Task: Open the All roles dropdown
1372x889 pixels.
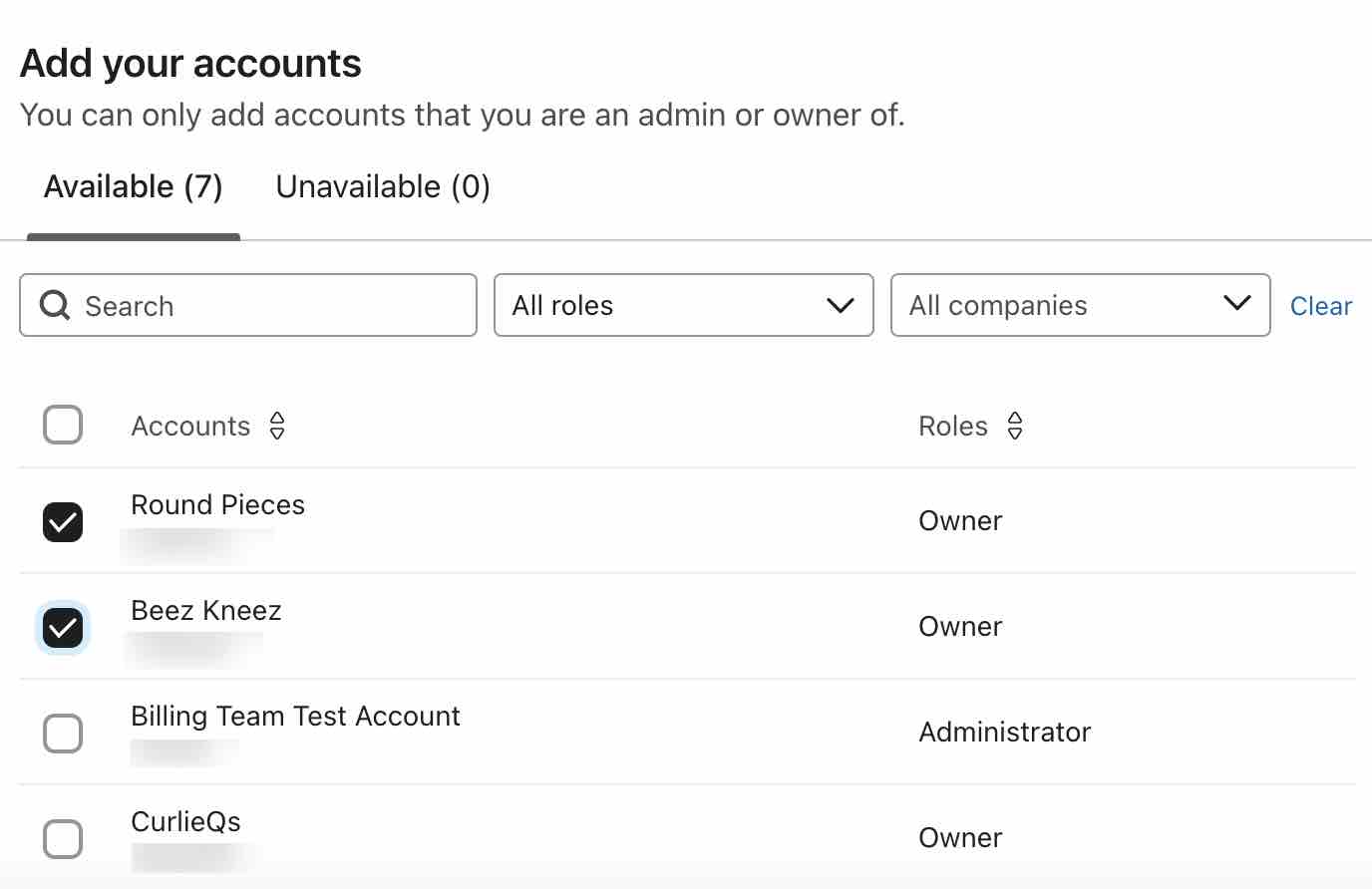Action: tap(683, 305)
